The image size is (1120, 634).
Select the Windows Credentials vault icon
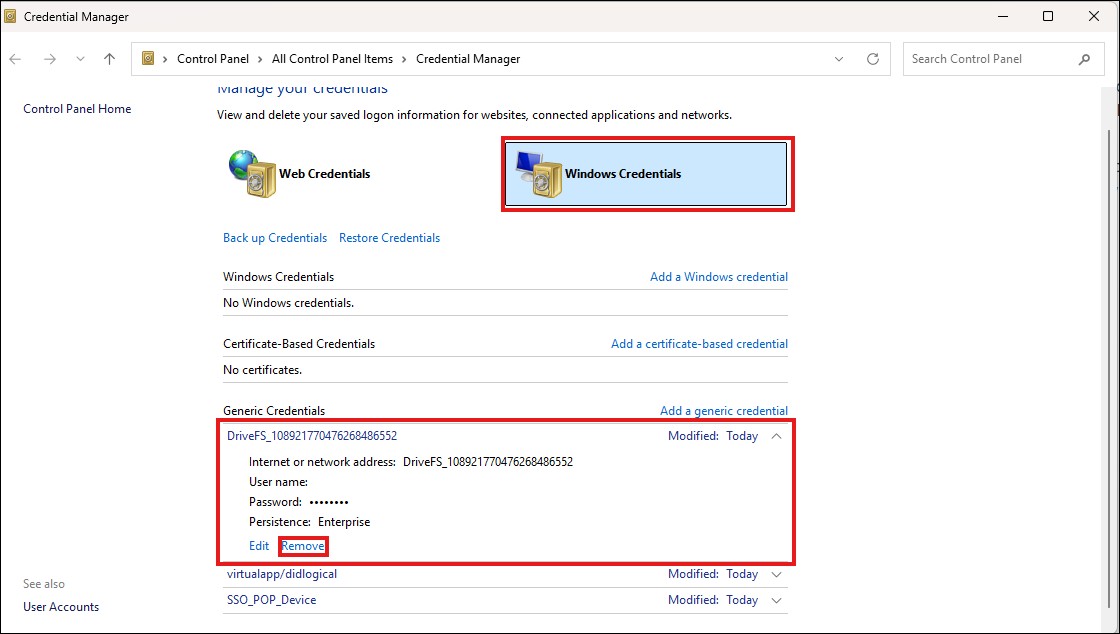pyautogui.click(x=538, y=174)
